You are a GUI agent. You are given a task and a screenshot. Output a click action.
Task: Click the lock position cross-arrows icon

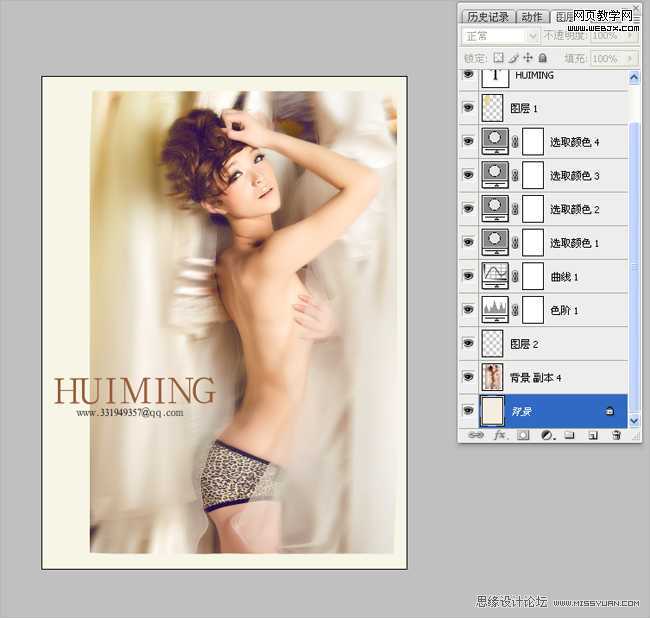point(528,59)
